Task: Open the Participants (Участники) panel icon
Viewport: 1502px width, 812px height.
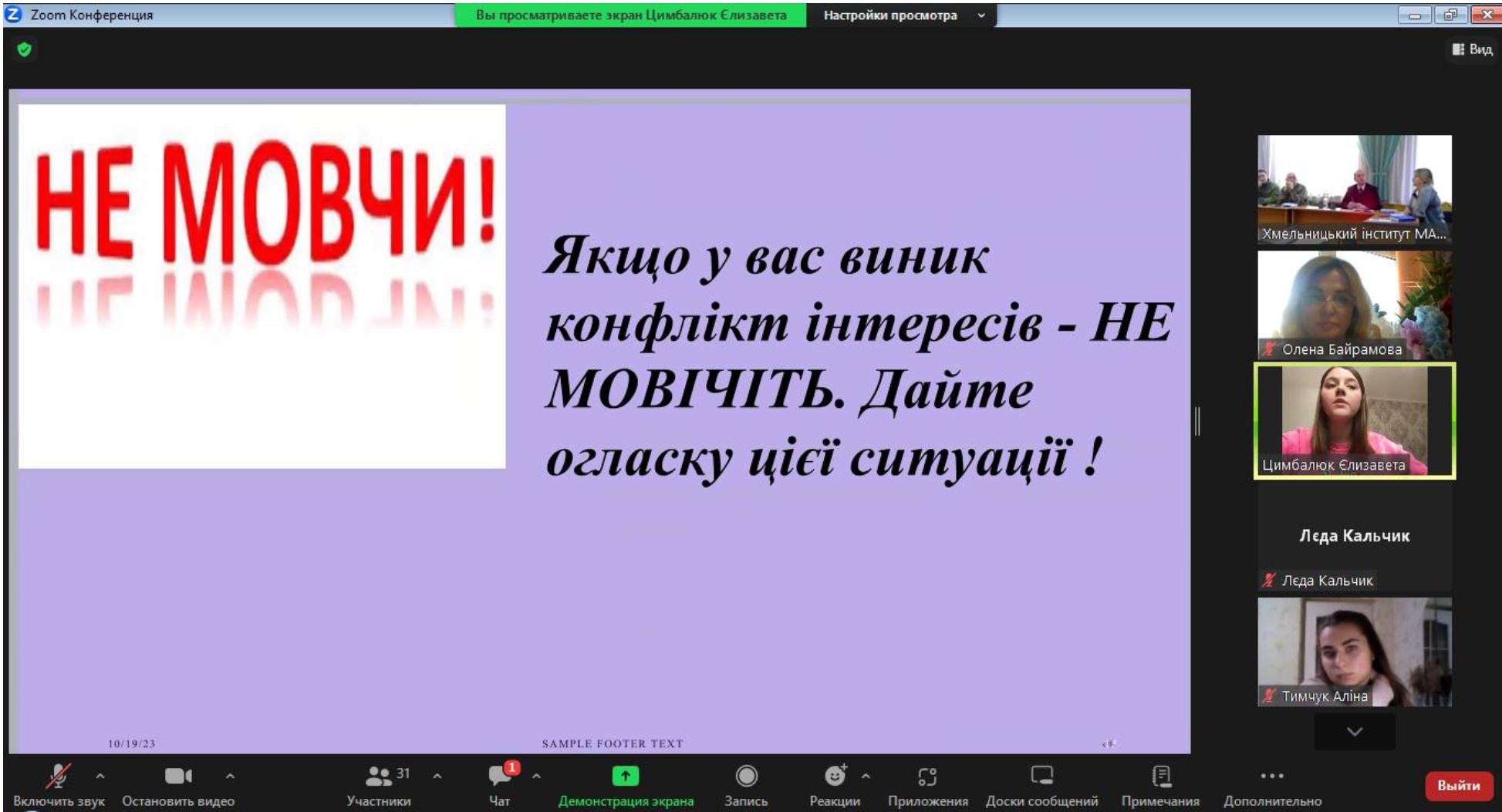Action: pos(378,776)
